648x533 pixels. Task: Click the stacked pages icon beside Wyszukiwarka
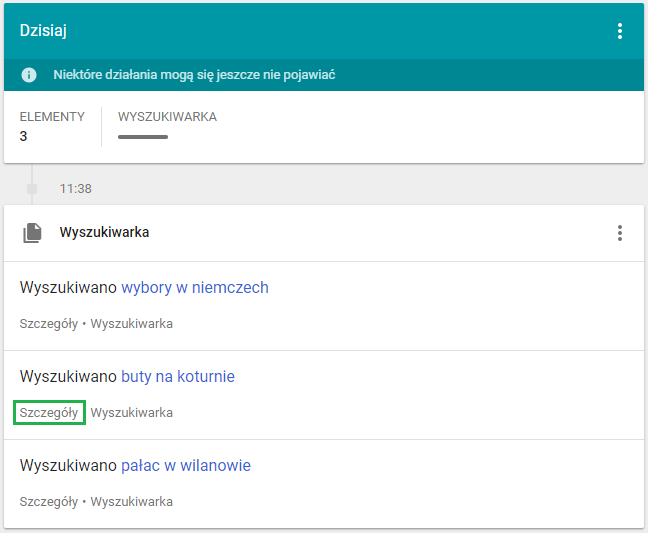coord(33,233)
